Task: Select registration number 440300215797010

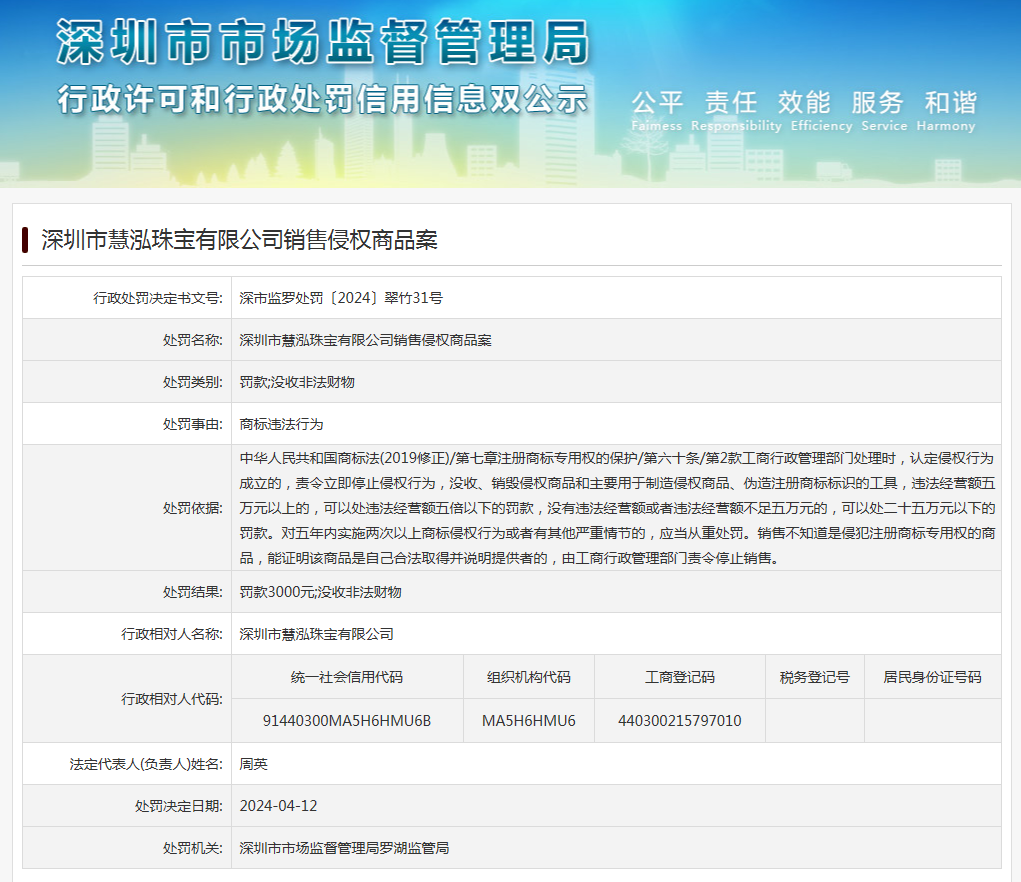Action: click(680, 721)
